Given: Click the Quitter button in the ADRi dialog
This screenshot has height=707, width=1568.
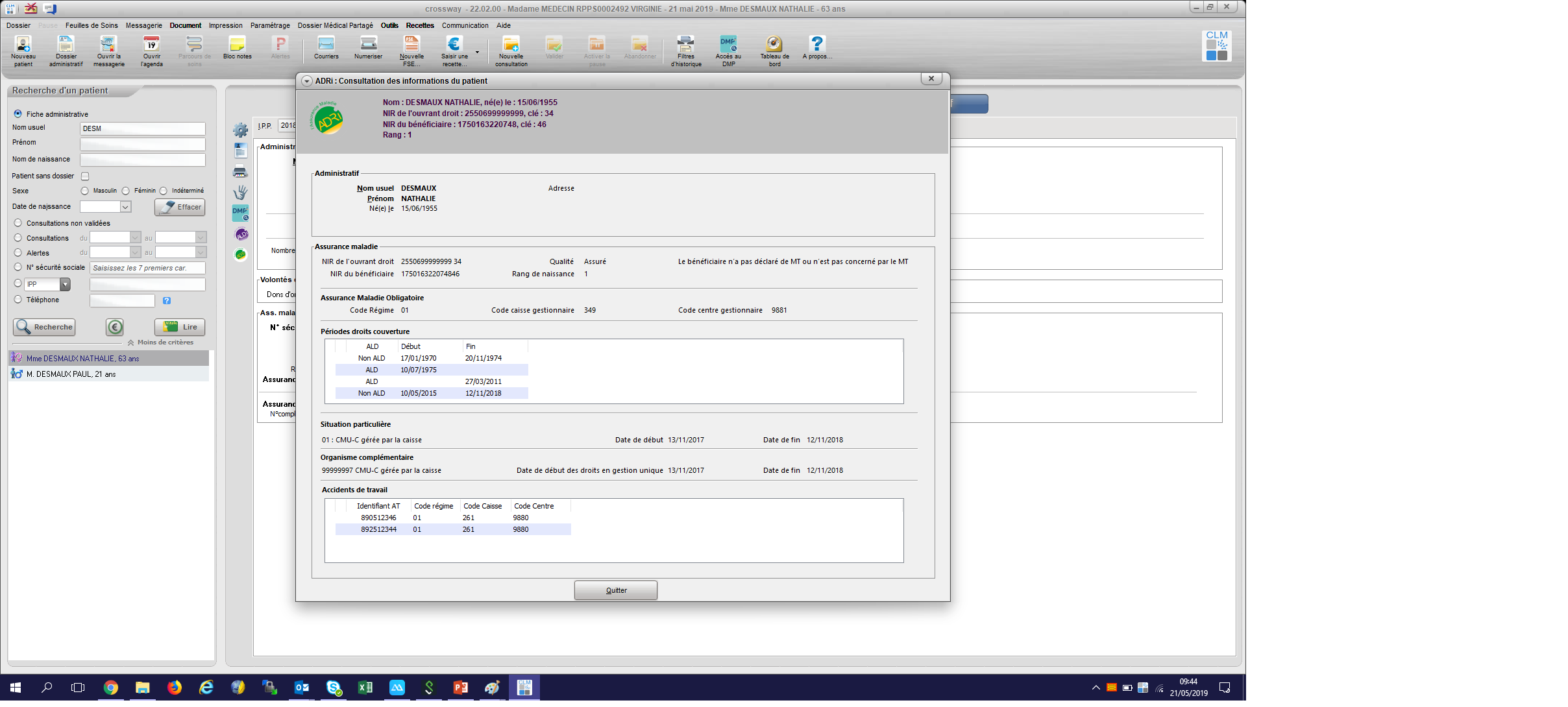Looking at the screenshot, I should point(615,590).
